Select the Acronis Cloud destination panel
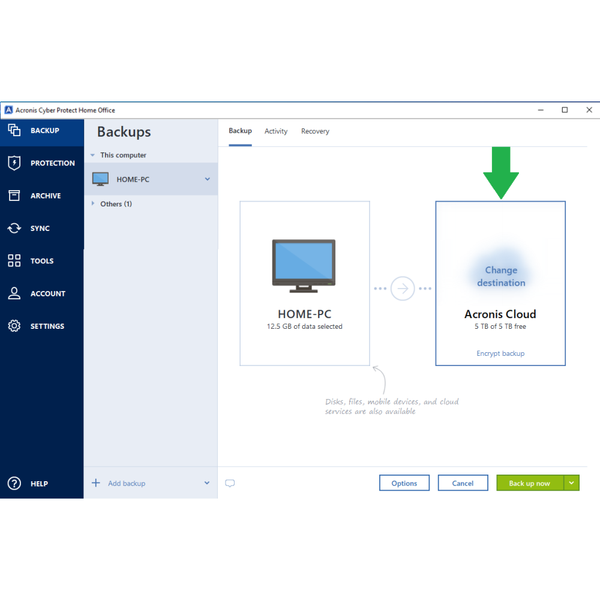600x600 pixels. [501, 283]
